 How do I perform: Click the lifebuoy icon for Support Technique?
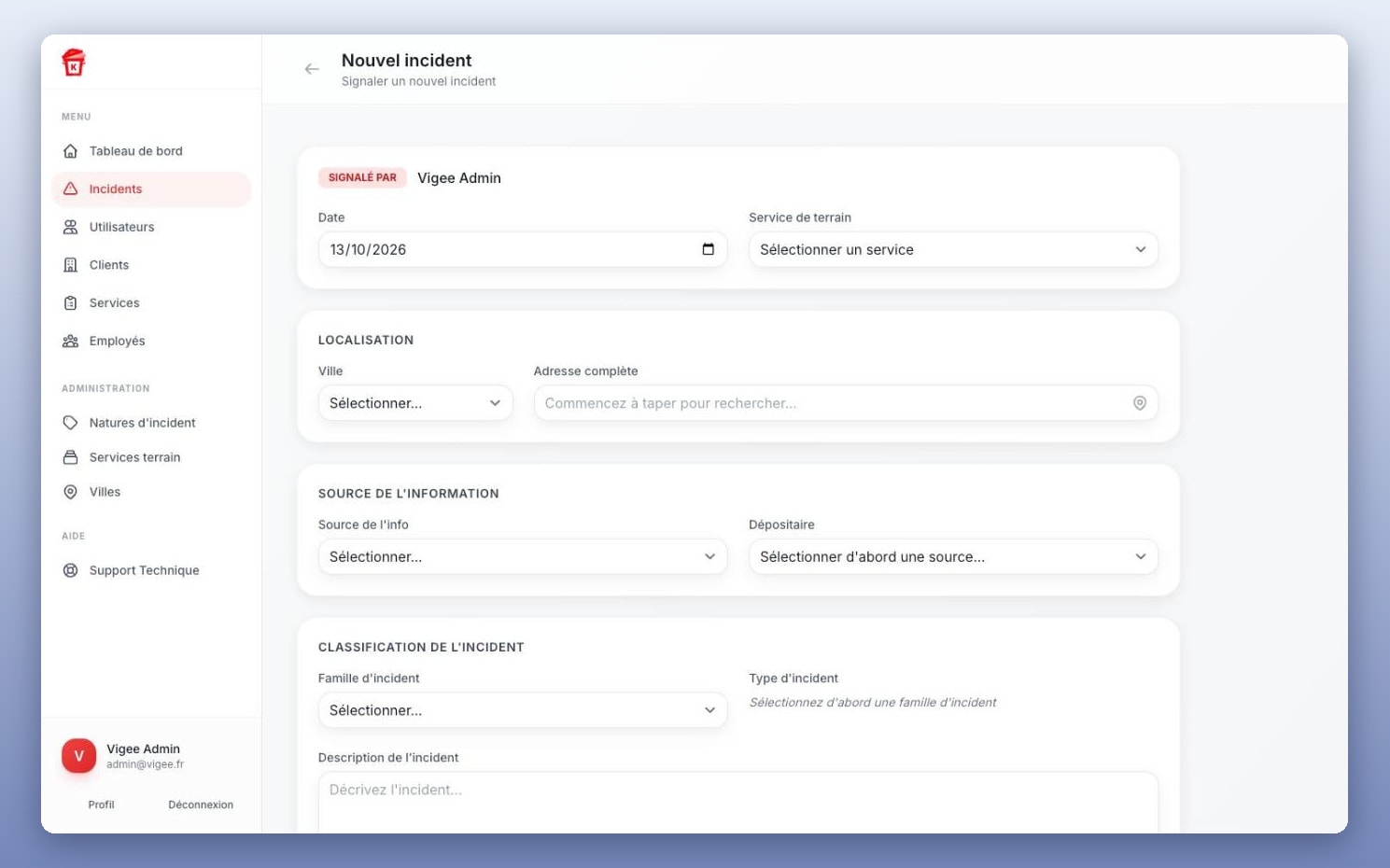click(x=70, y=570)
